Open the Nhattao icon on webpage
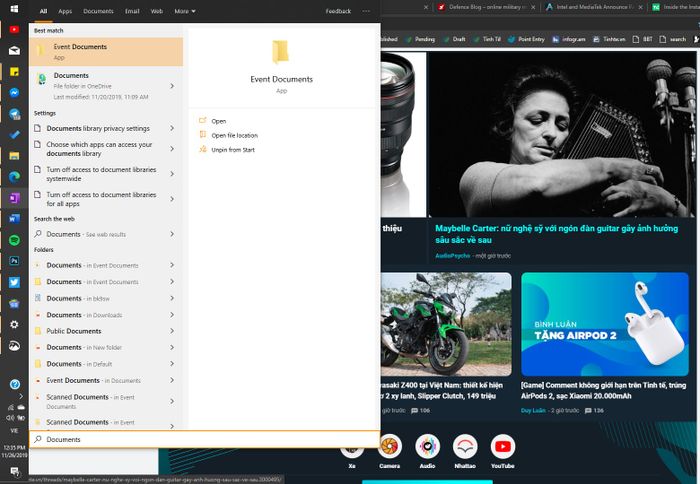700x484 pixels. (x=465, y=446)
